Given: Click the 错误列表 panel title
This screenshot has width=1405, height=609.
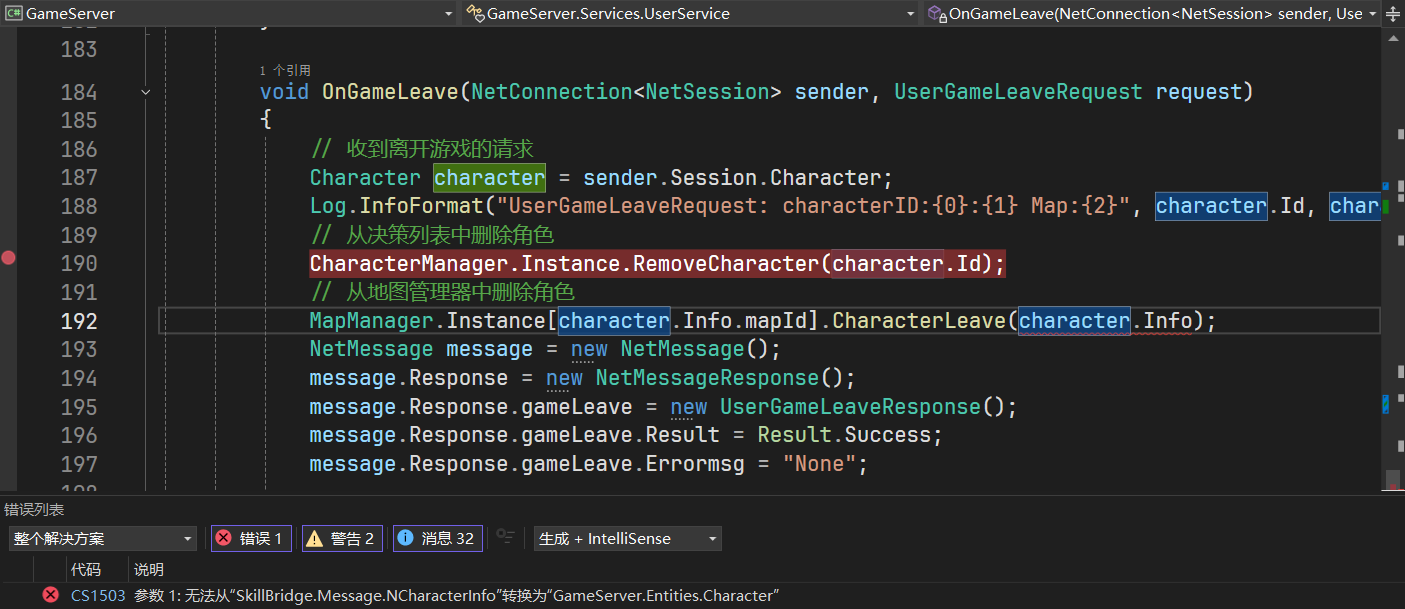Looking at the screenshot, I should click(x=34, y=510).
